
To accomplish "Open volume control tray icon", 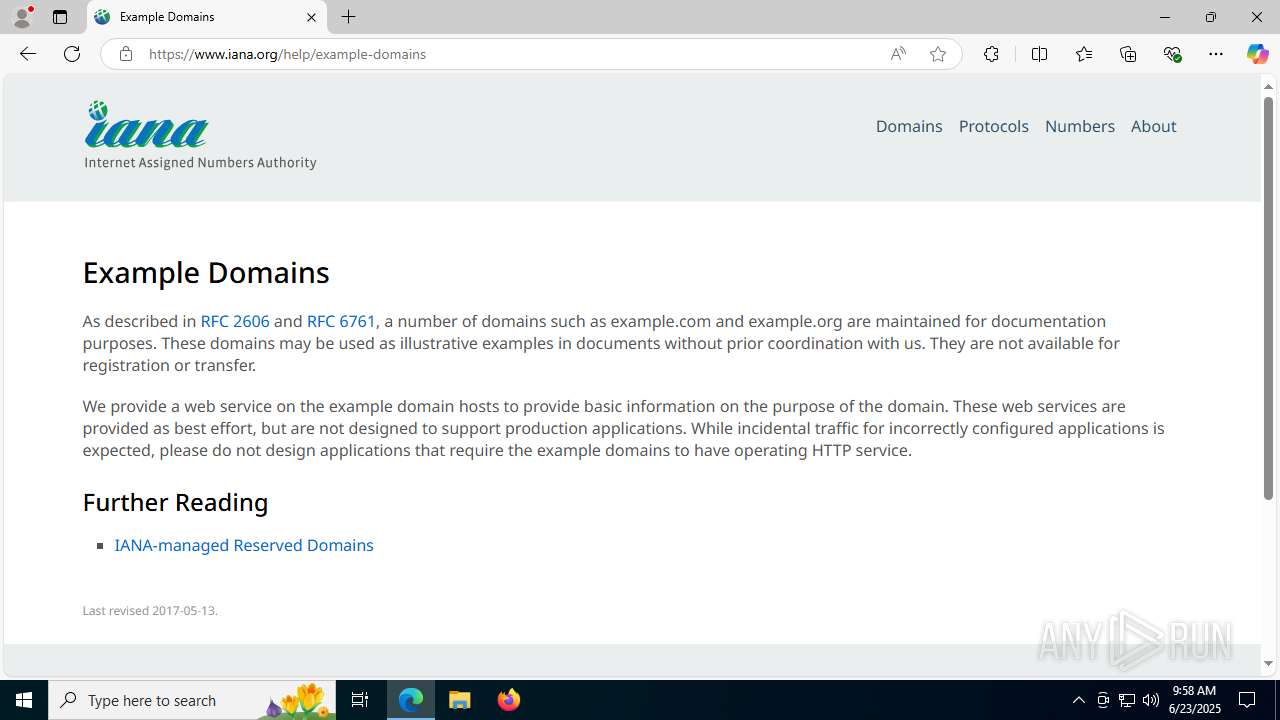I will (1151, 700).
